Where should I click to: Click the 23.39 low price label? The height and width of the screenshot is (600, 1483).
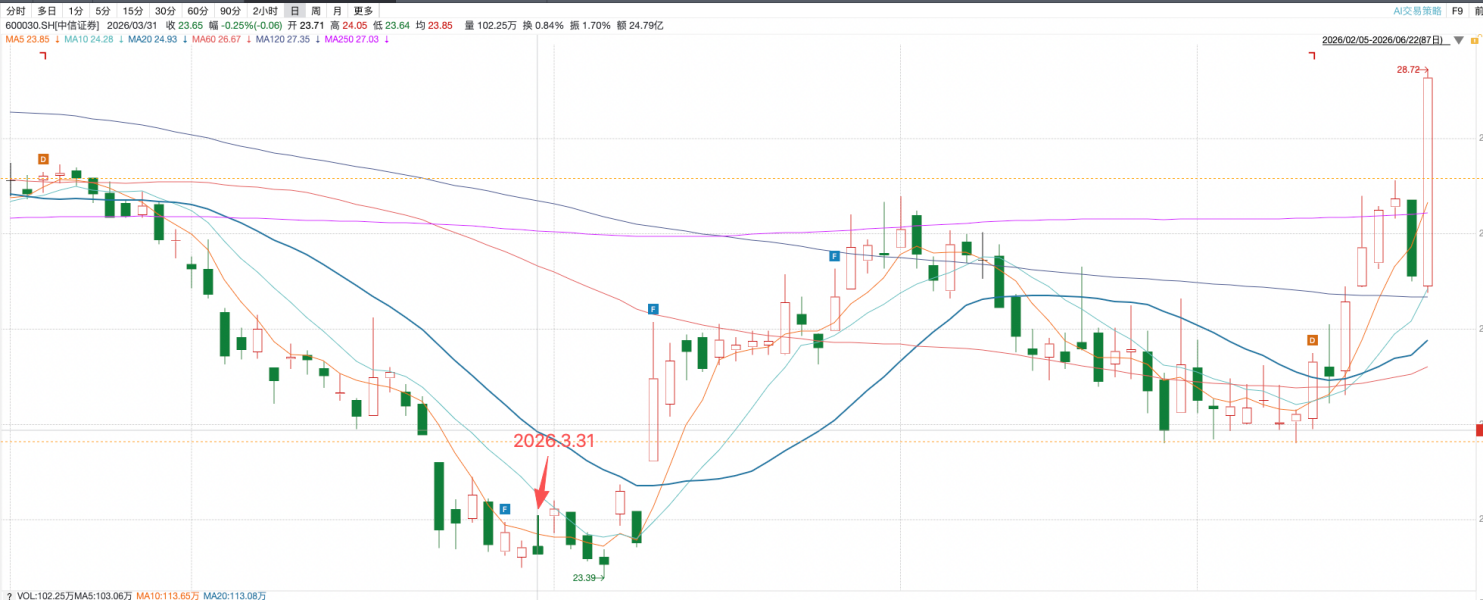584,578
